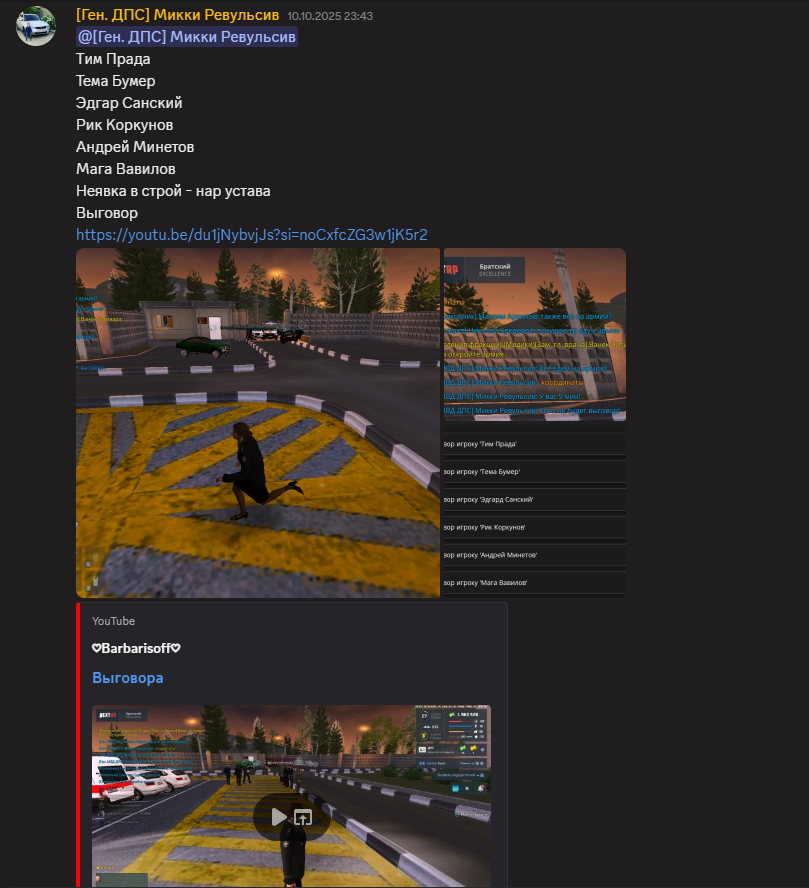This screenshot has width=809, height=888.
Task: Open the game chat screenshot with Братский logo
Action: tap(534, 335)
